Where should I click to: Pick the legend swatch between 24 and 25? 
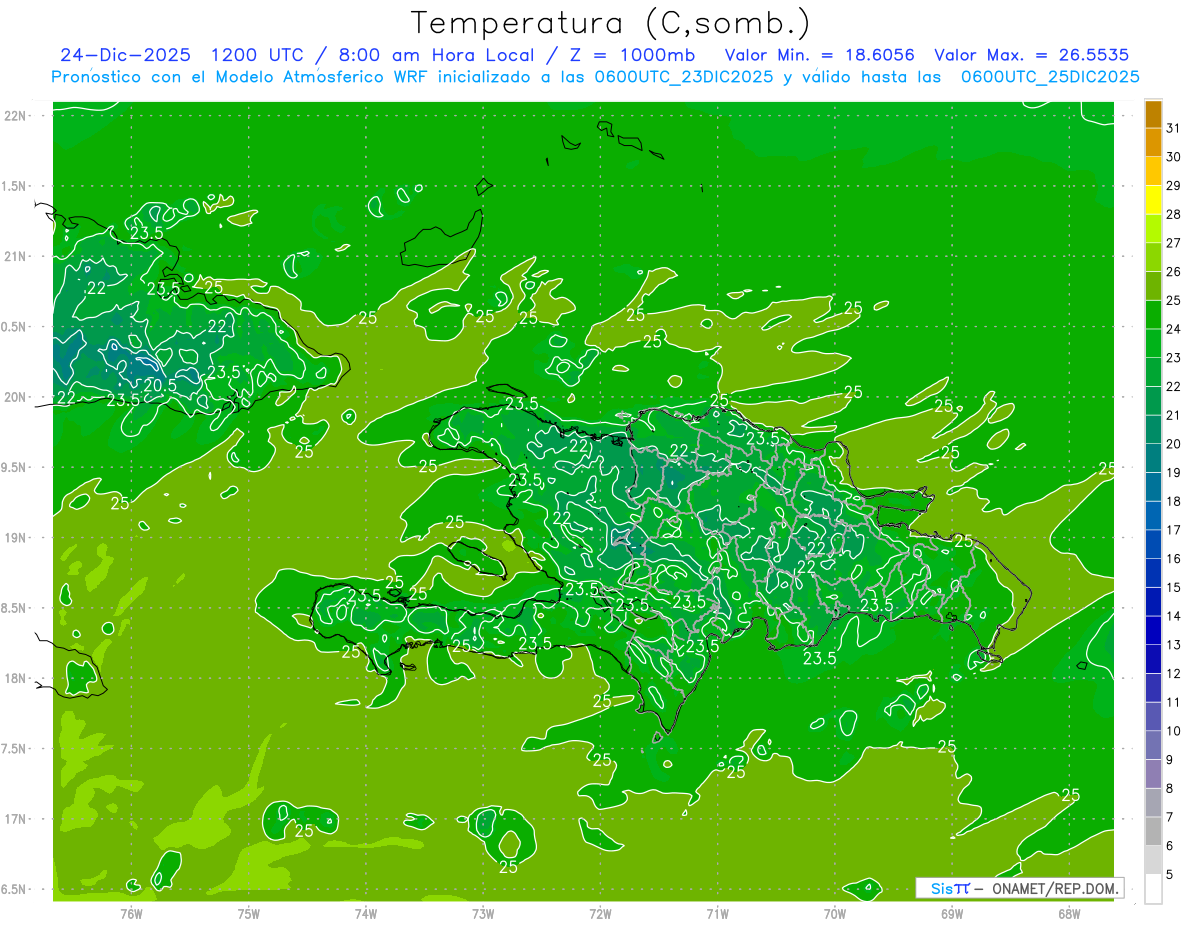(x=1153, y=315)
